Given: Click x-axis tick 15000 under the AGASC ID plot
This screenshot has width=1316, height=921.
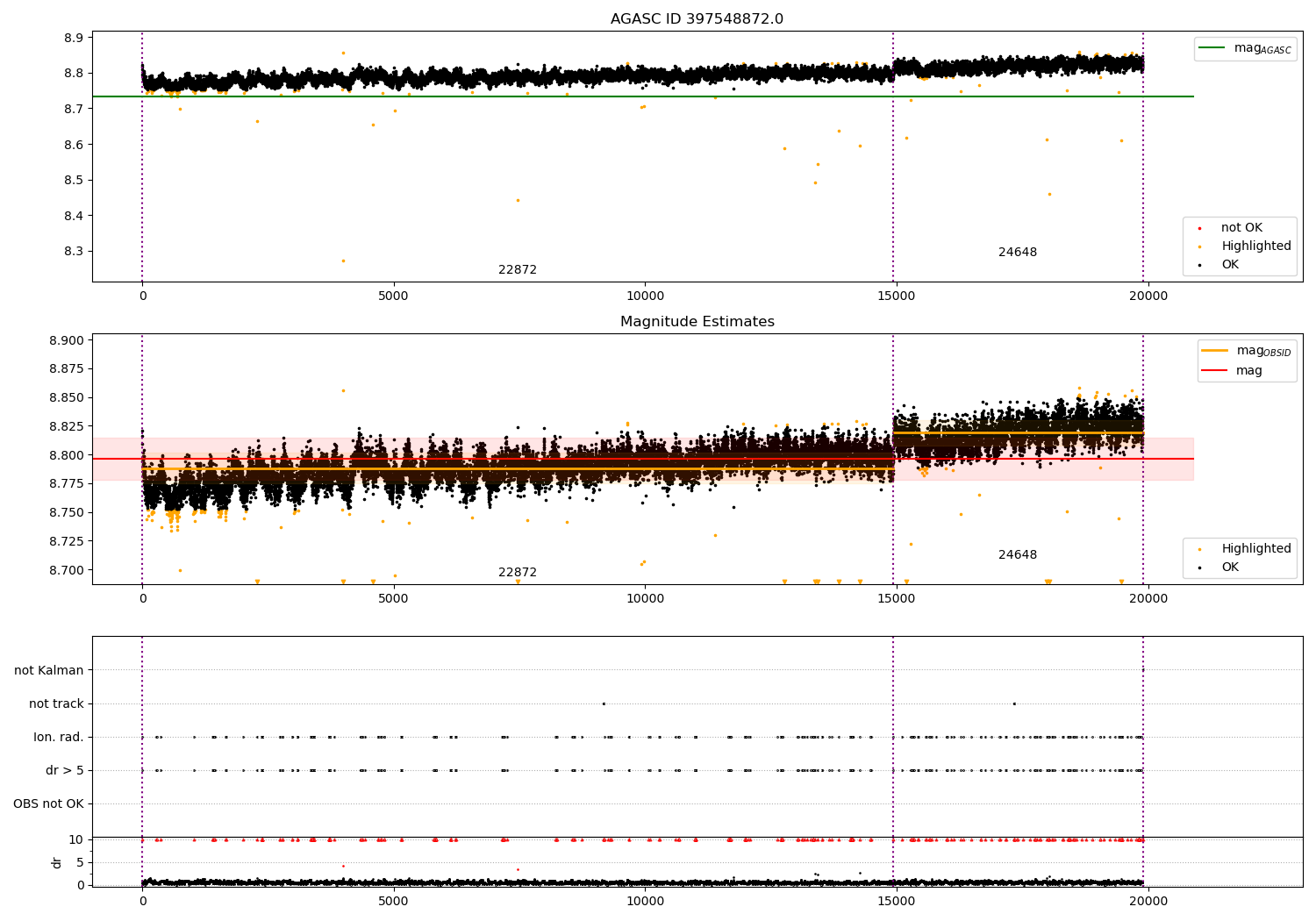Looking at the screenshot, I should [x=897, y=296].
